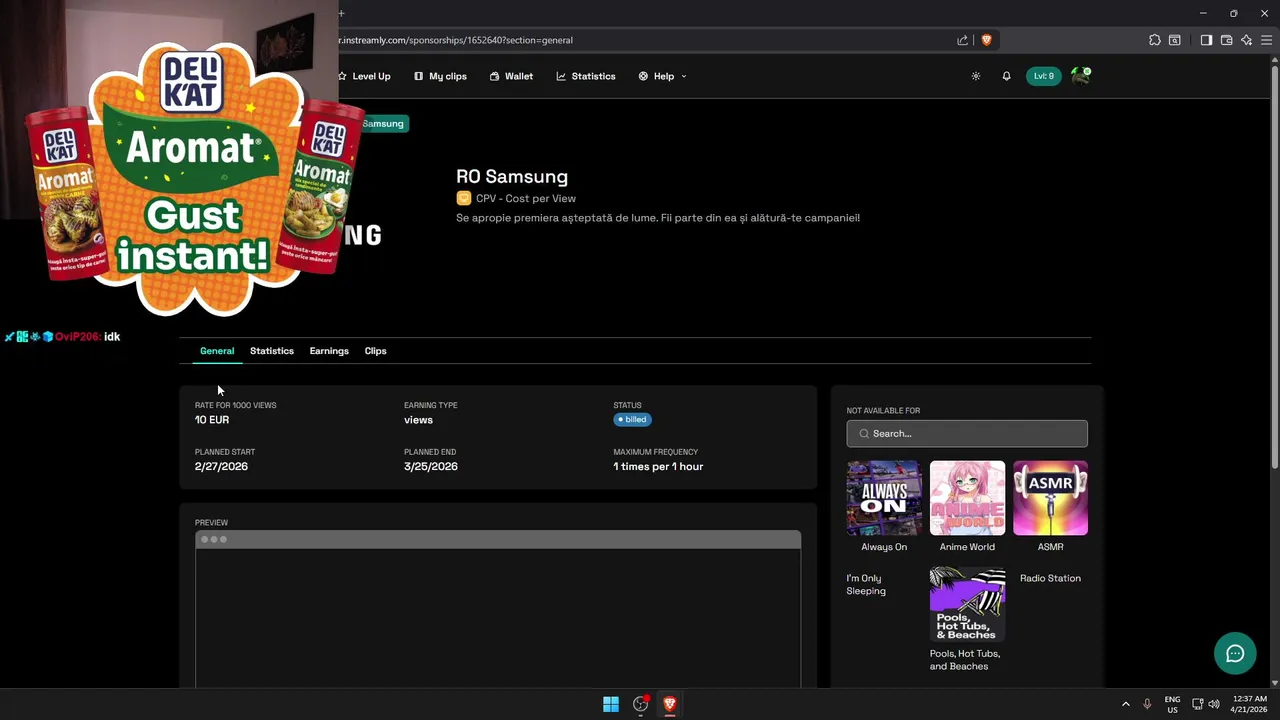Open the OBS Studio taskbar icon

[x=641, y=704]
